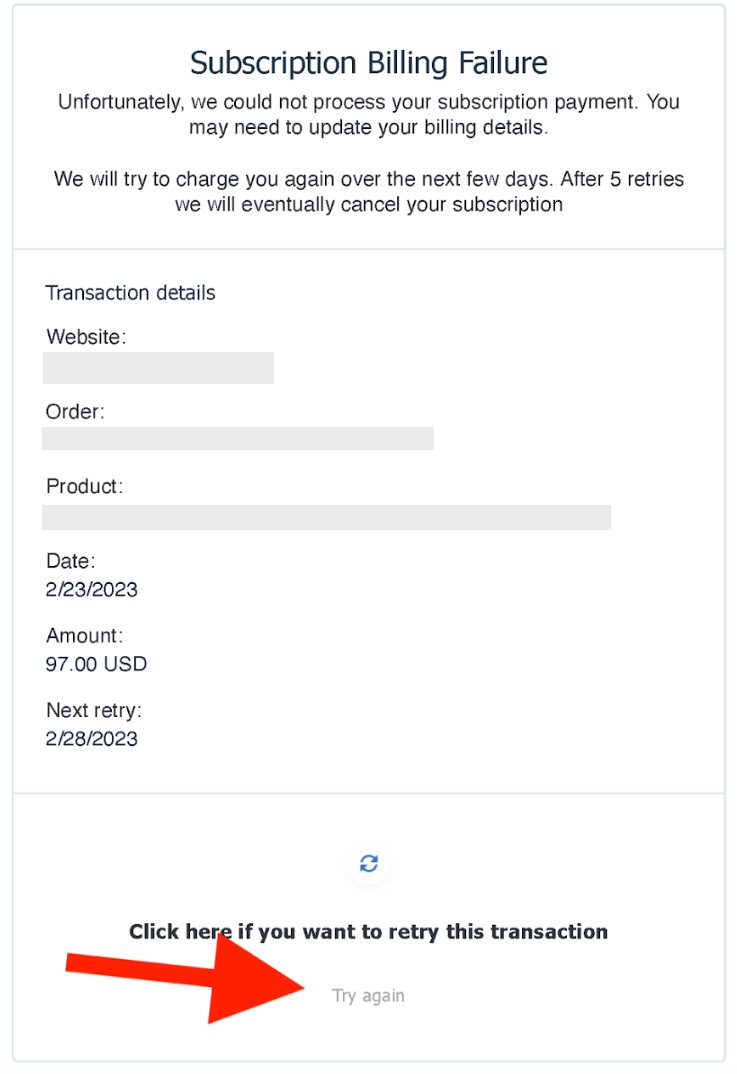Click the Product field label
Screen dimensions: 737x1074
click(x=84, y=487)
